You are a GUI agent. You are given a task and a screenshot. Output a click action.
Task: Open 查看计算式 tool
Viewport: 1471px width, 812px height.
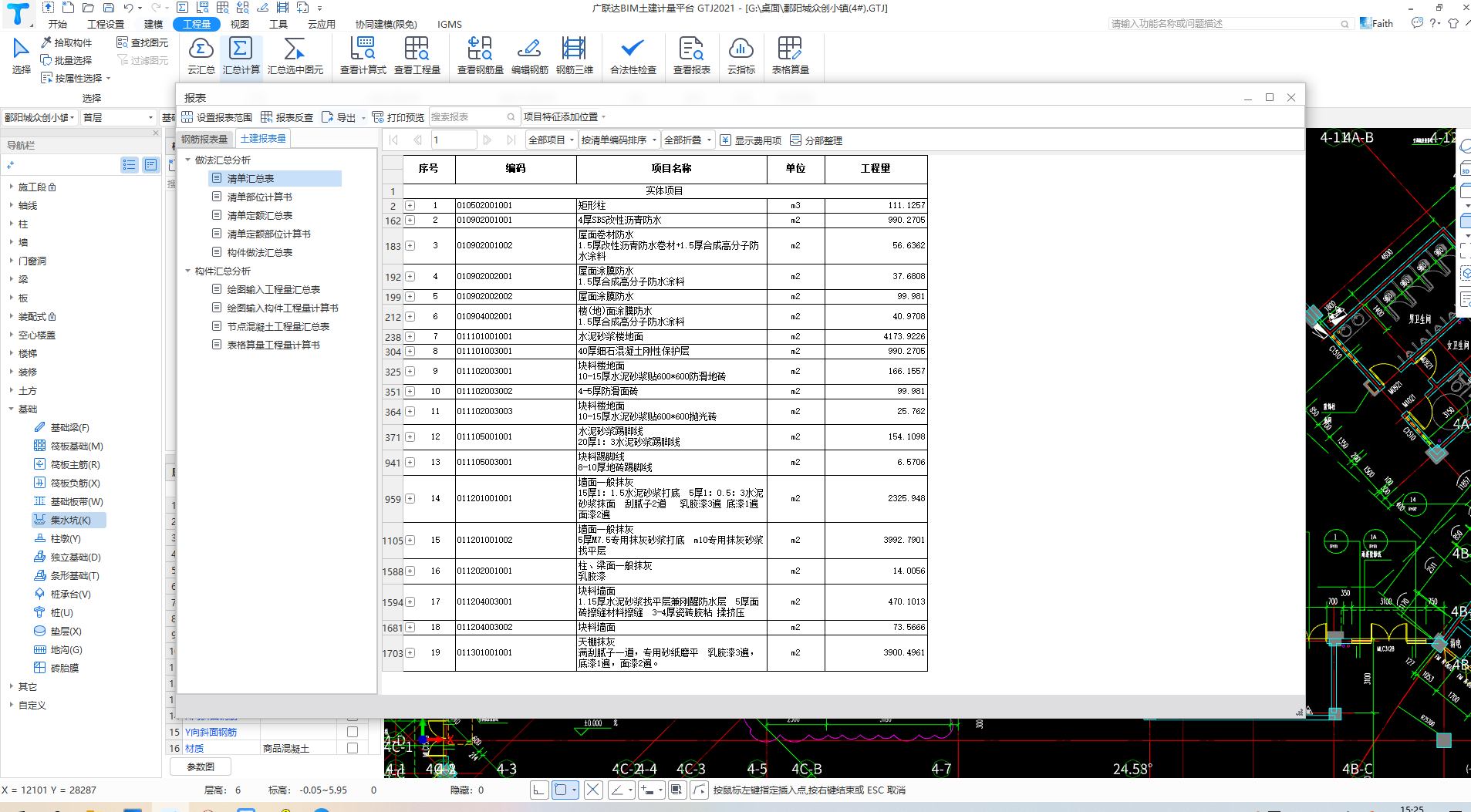coord(363,56)
